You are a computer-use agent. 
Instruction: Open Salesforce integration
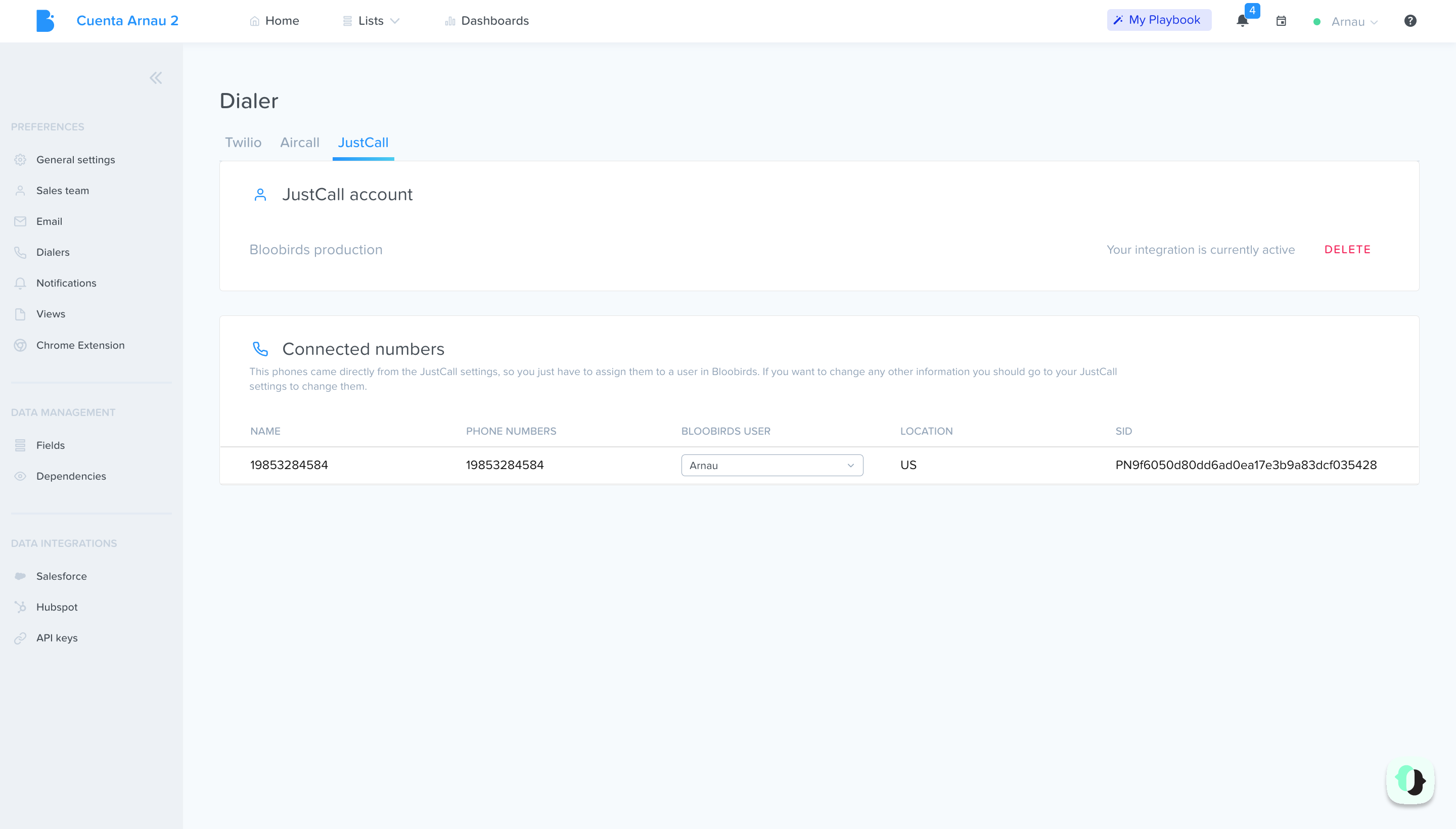62,576
